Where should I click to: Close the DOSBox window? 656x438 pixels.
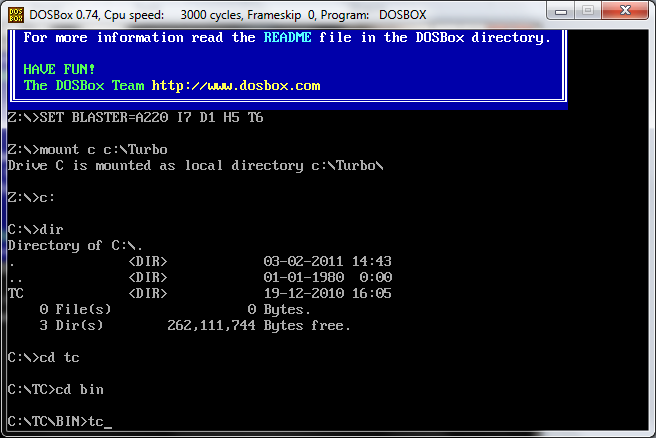[625, 11]
